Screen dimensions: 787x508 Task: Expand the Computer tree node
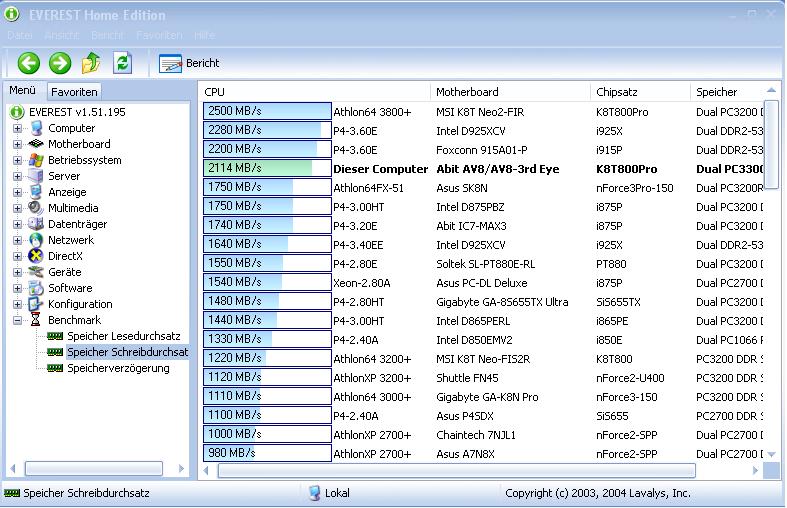[18, 129]
